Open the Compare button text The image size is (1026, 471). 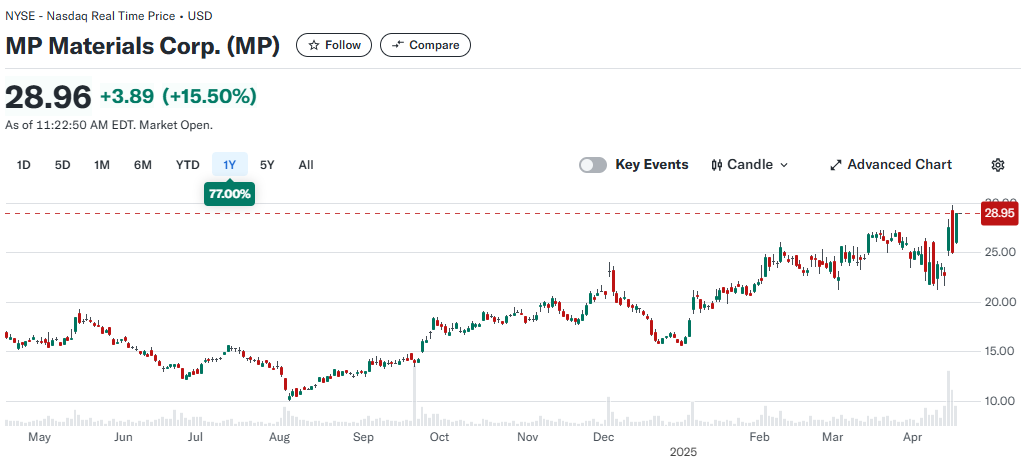pyautogui.click(x=434, y=45)
